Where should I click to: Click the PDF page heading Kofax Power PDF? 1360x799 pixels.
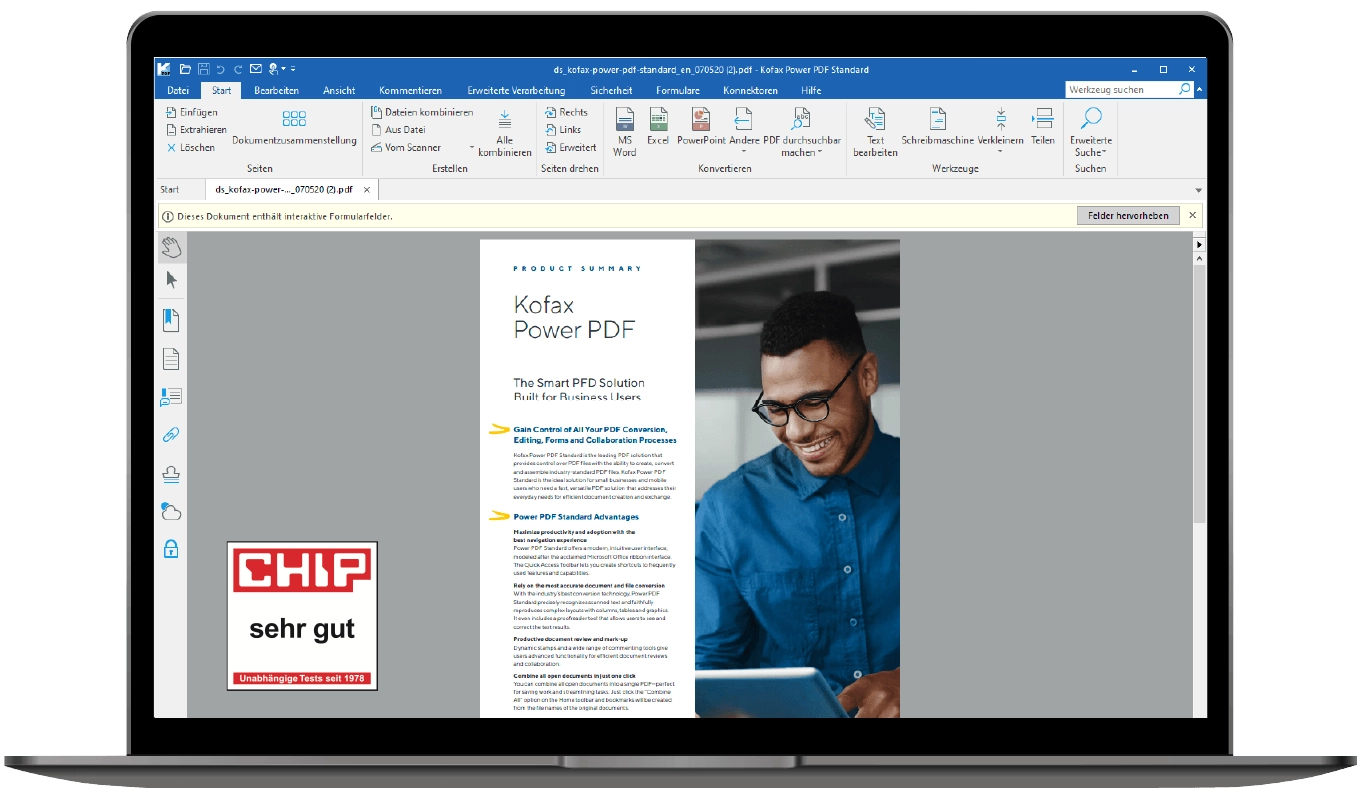574,316
